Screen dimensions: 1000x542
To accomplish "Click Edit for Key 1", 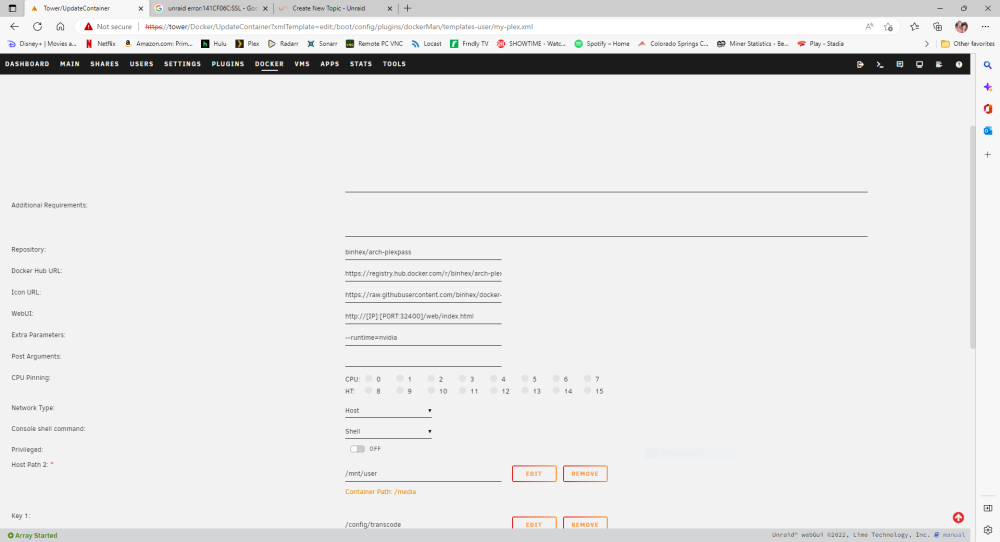I will pos(534,523).
